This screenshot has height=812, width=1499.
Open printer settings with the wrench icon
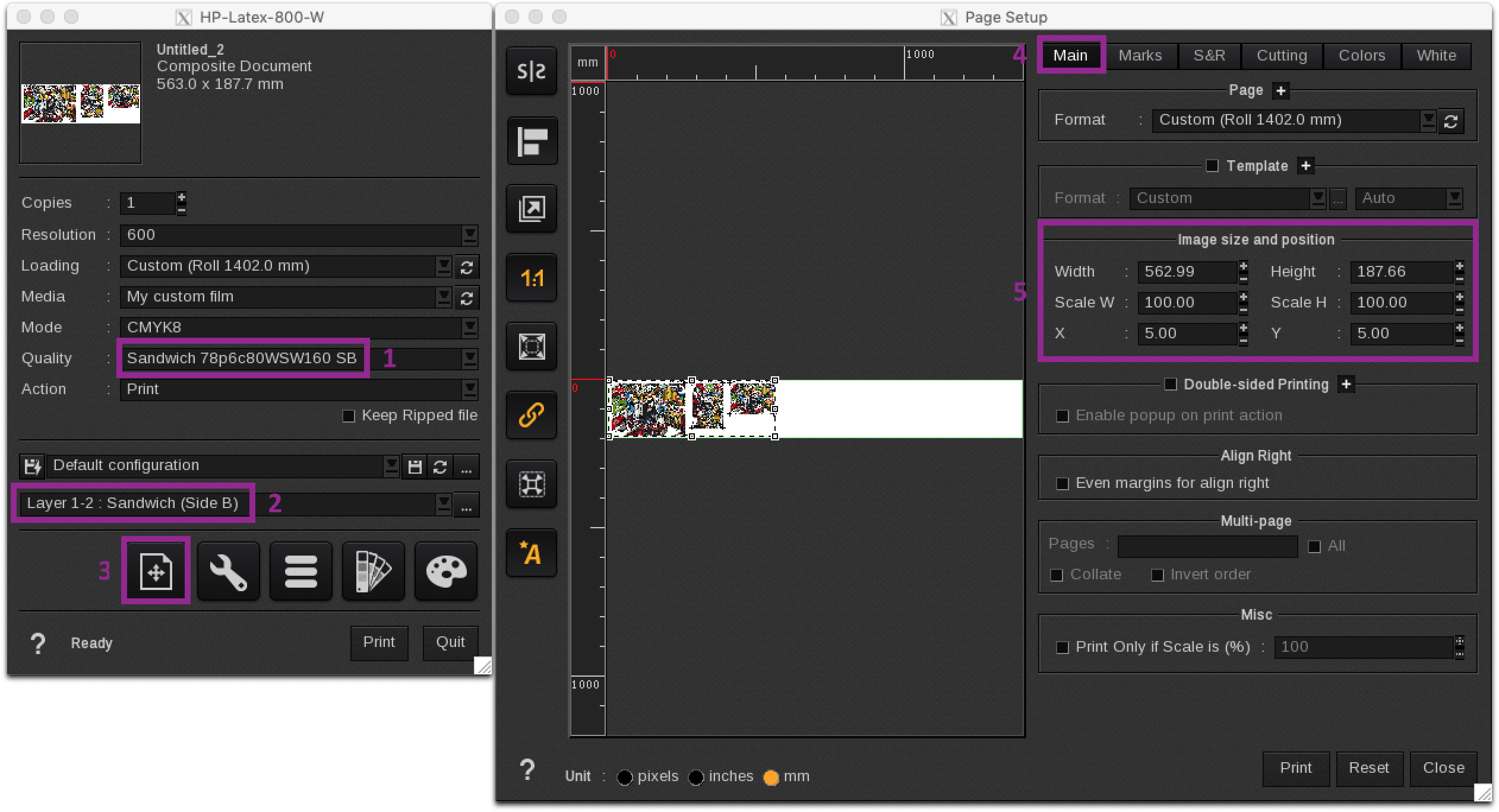pos(228,570)
